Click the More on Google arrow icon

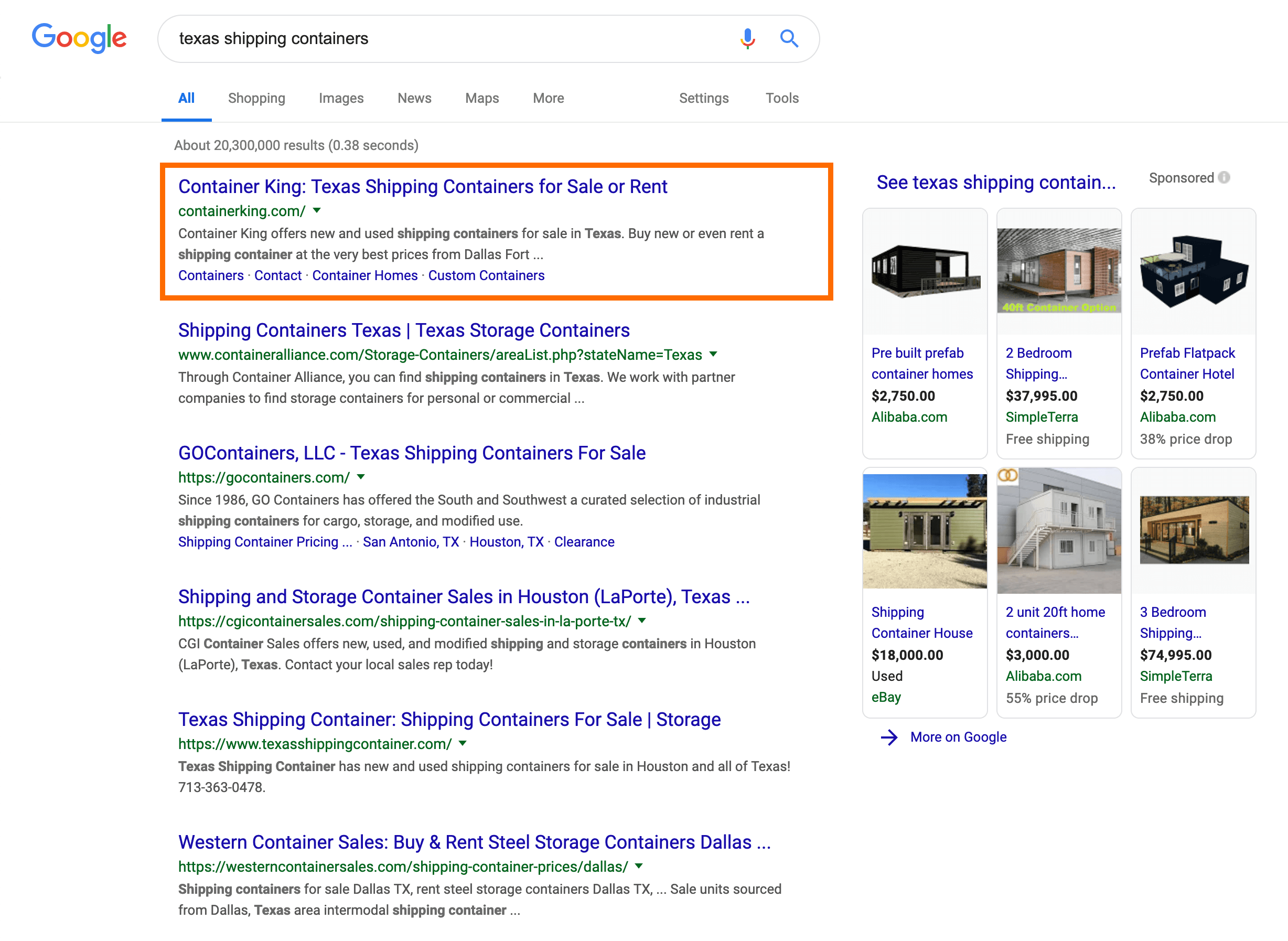click(x=889, y=737)
